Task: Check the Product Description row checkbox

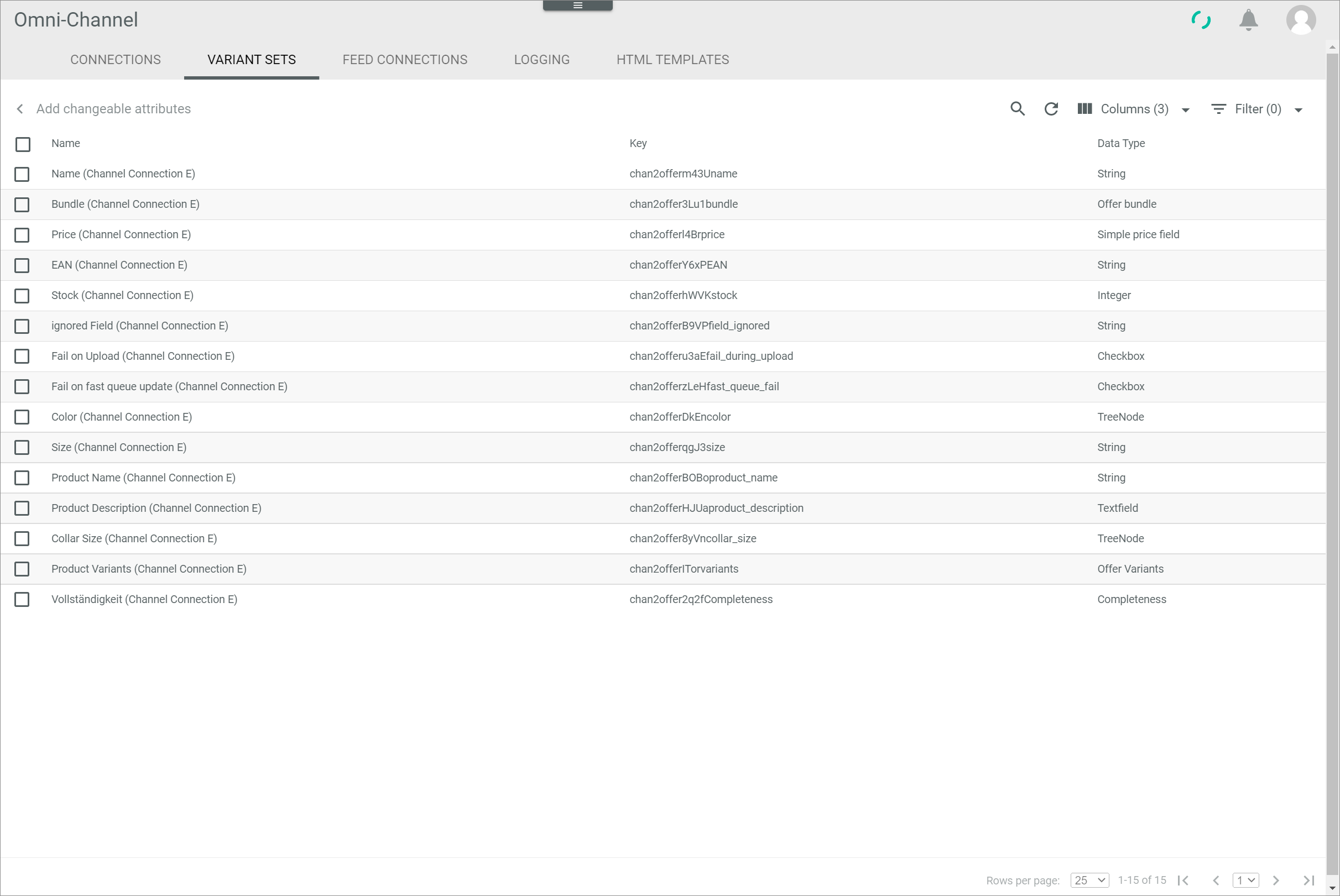Action: tap(22, 508)
